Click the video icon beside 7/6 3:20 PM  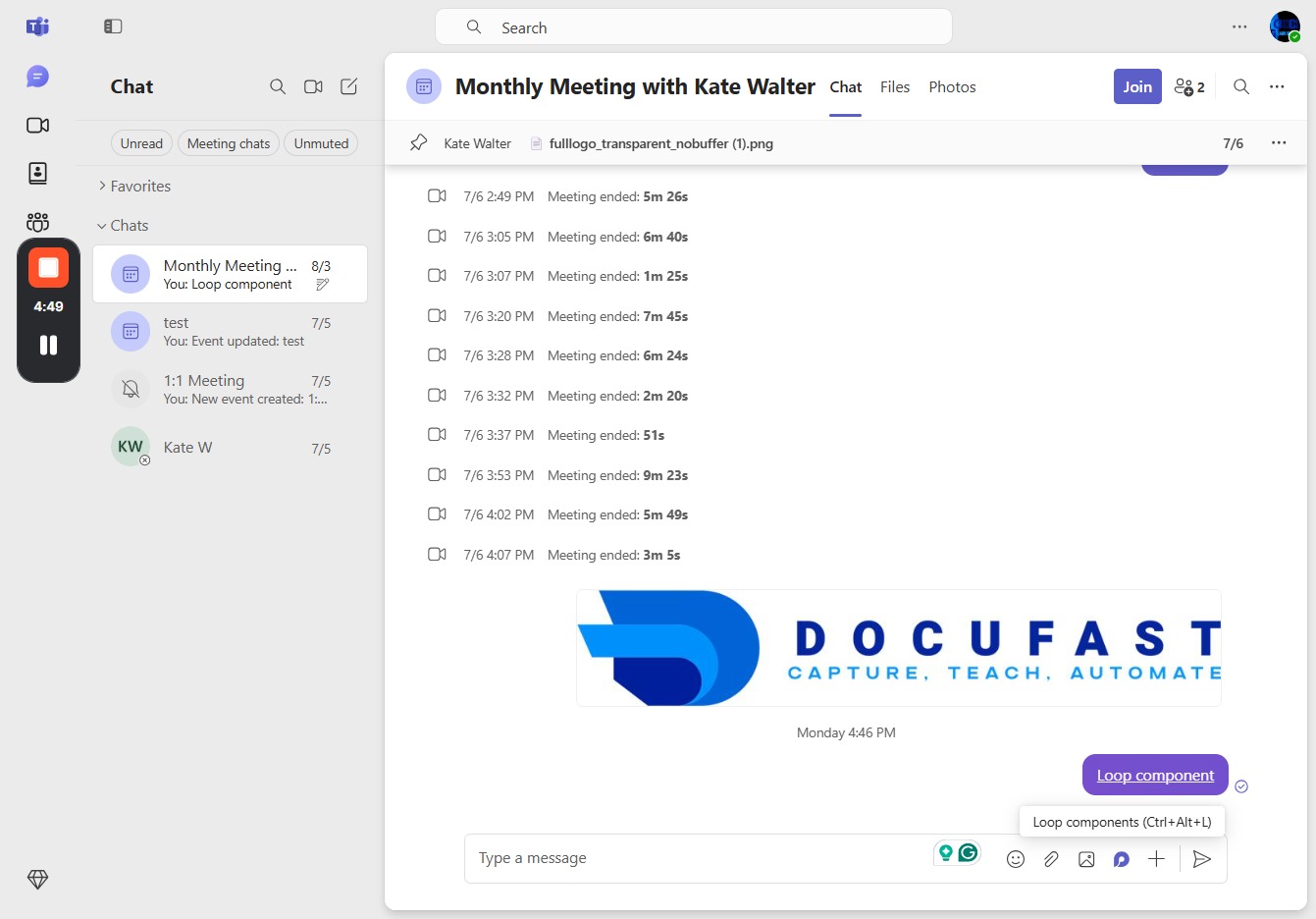tap(437, 316)
